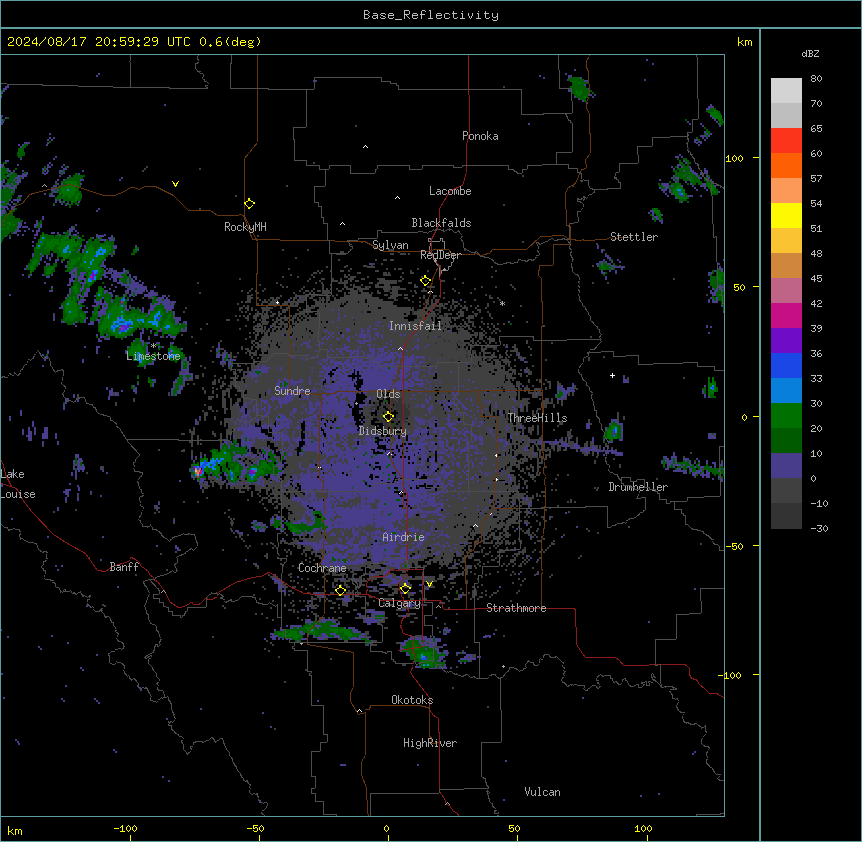Click the Stettler label

coord(634,237)
